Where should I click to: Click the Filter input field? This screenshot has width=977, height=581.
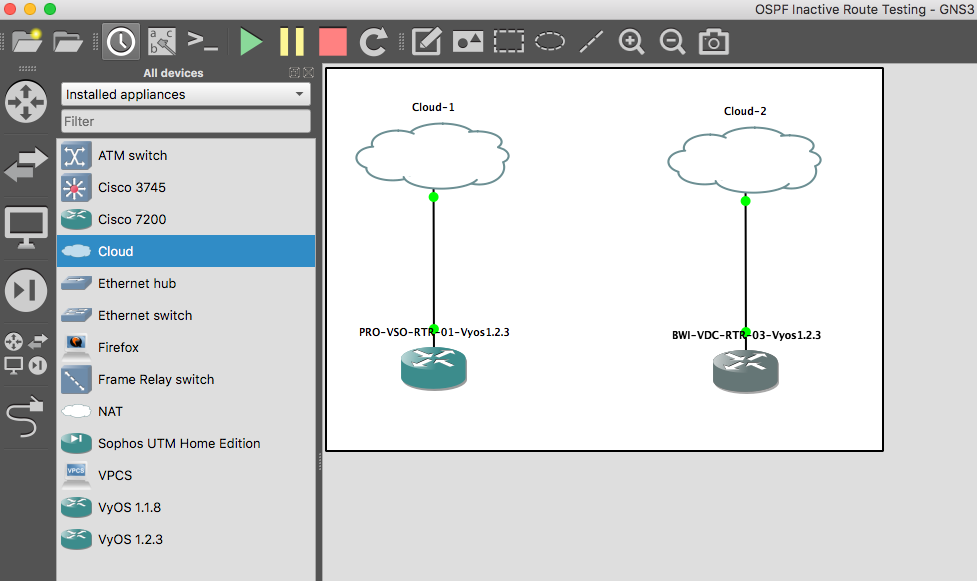185,121
